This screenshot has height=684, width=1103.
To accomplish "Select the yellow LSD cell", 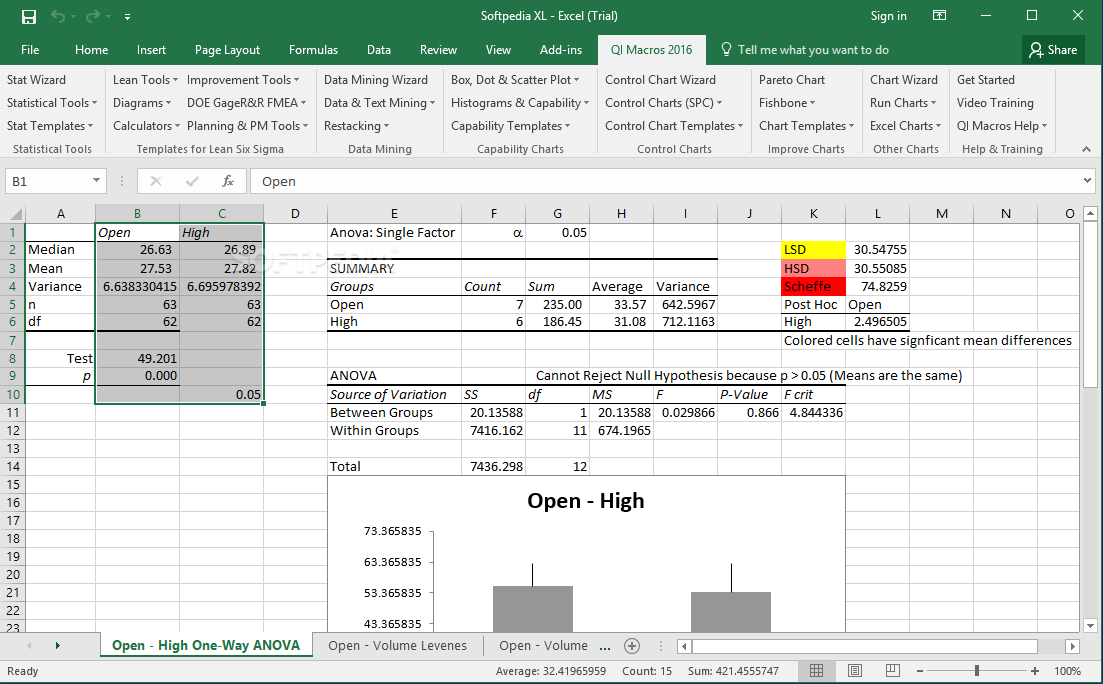I will 813,250.
